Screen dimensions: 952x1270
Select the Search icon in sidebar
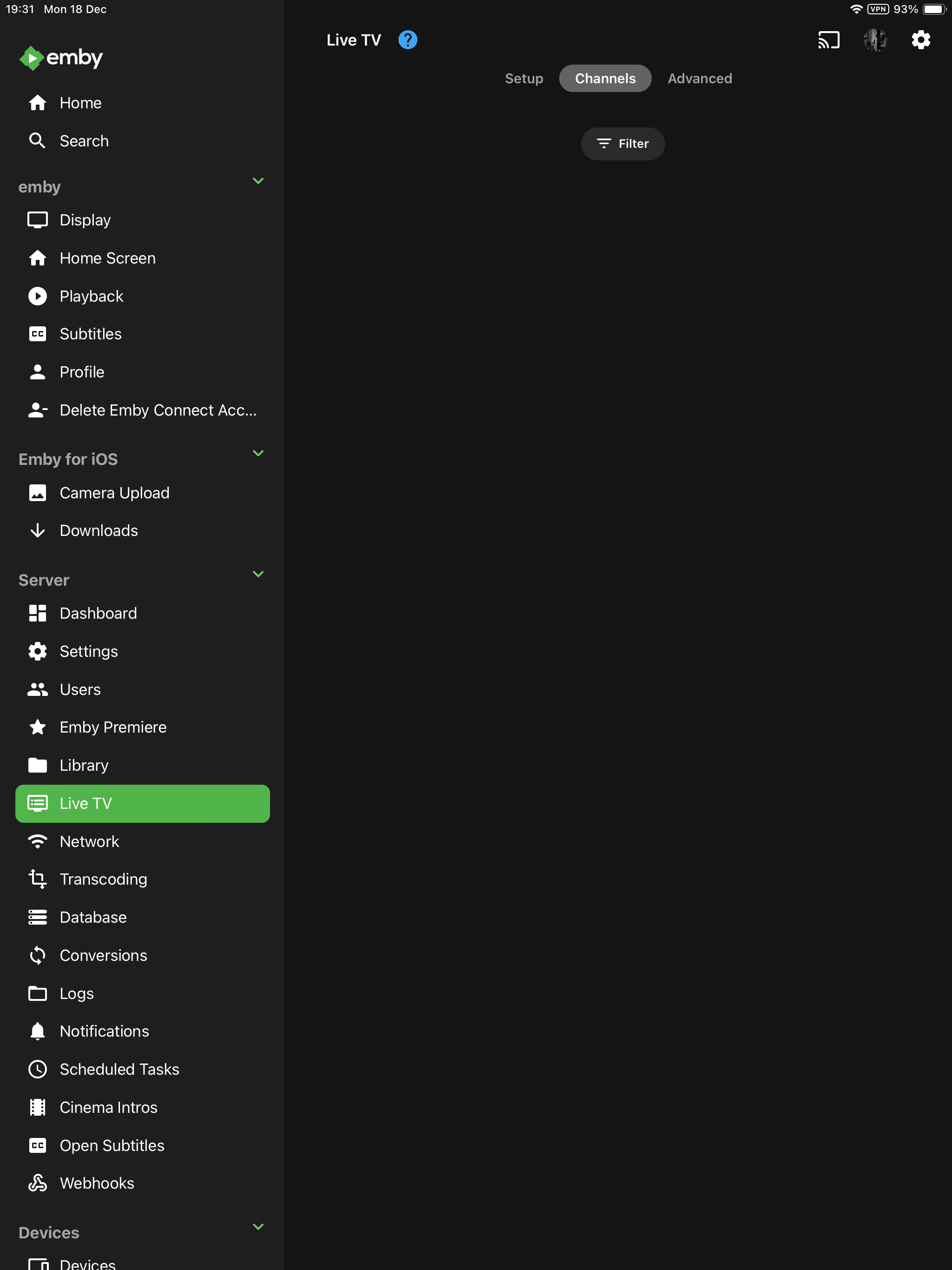coord(37,141)
